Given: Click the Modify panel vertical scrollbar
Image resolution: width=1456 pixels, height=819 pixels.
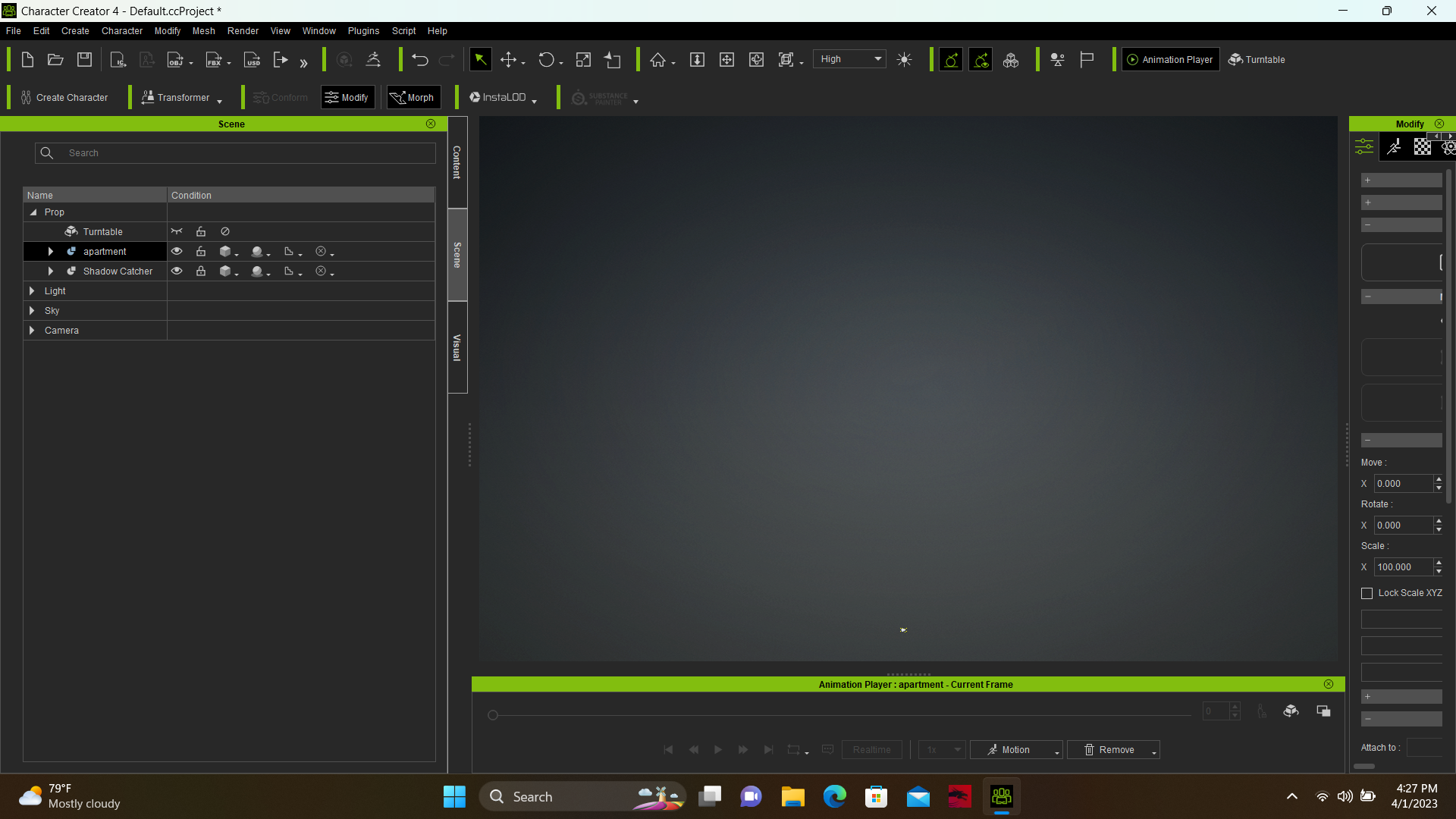Looking at the screenshot, I should pos(1448,336).
